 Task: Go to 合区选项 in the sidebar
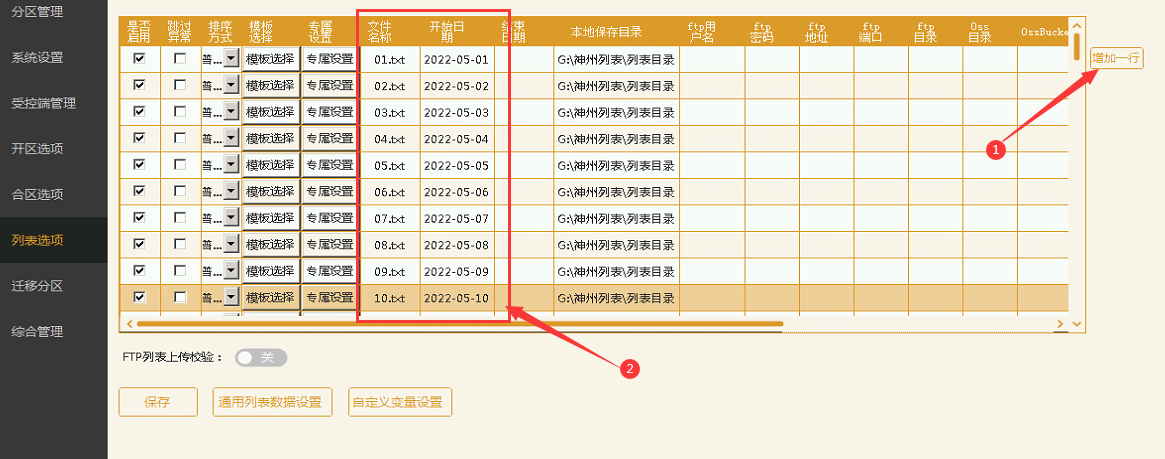pyautogui.click(x=37, y=194)
